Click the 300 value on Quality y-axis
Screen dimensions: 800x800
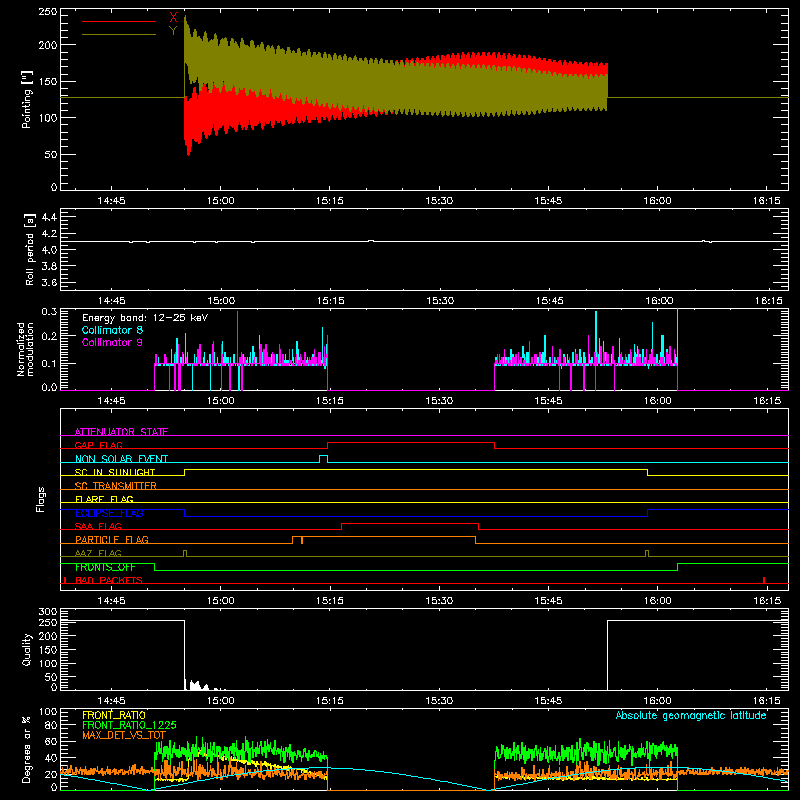coord(47,612)
